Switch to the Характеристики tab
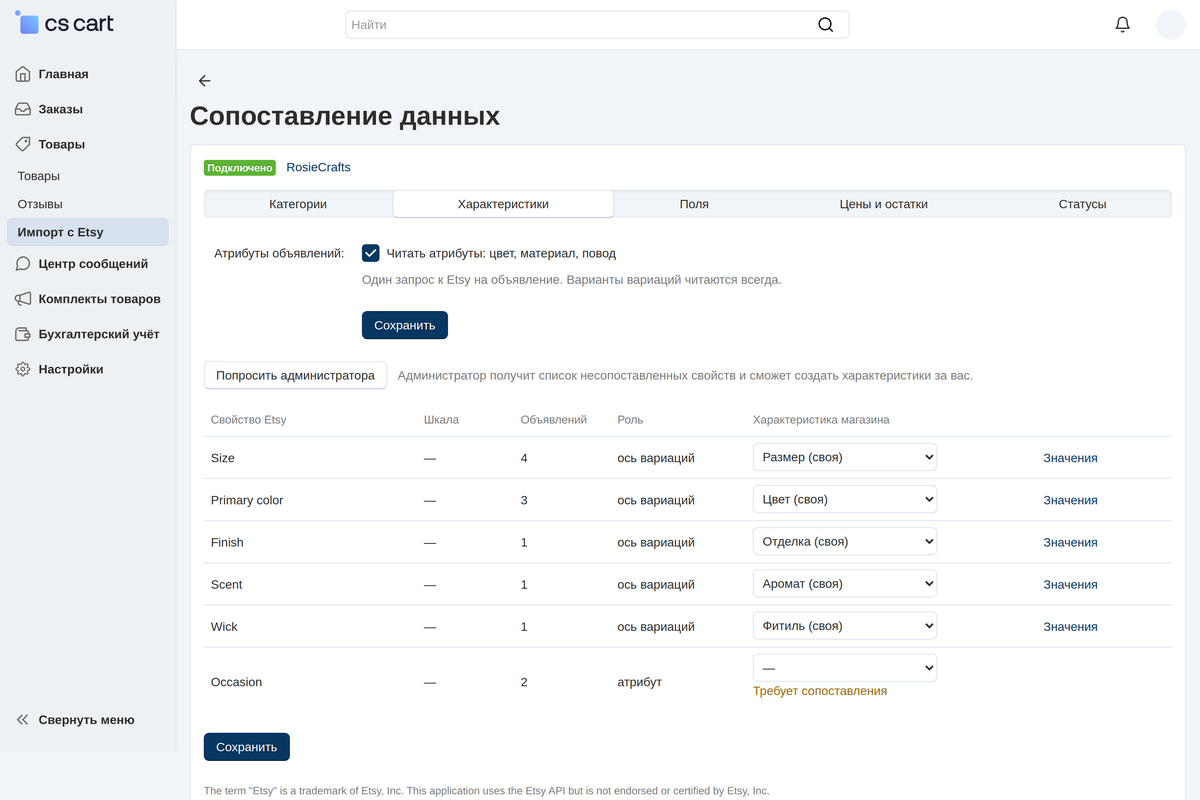 tap(503, 204)
